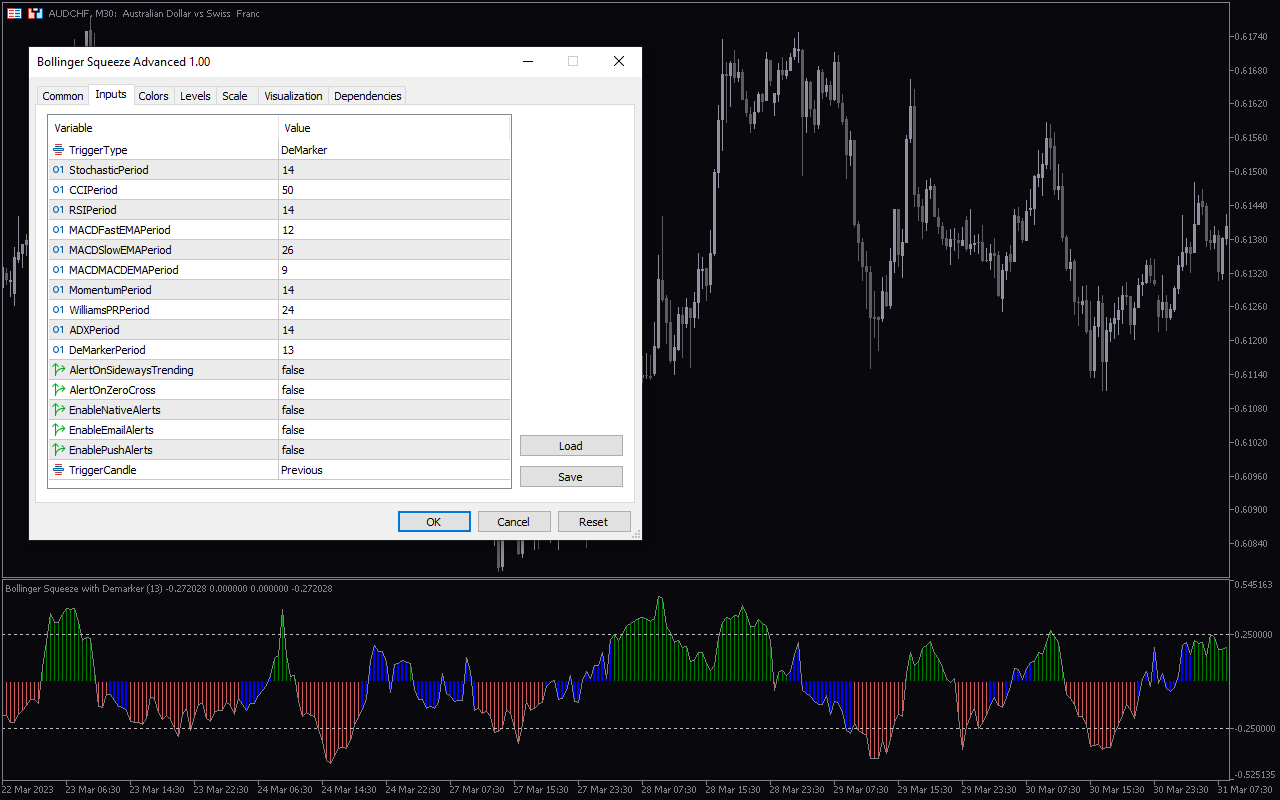Click the MACDMACDEMAPeriod integer icon
This screenshot has width=1280, height=800.
click(x=58, y=270)
